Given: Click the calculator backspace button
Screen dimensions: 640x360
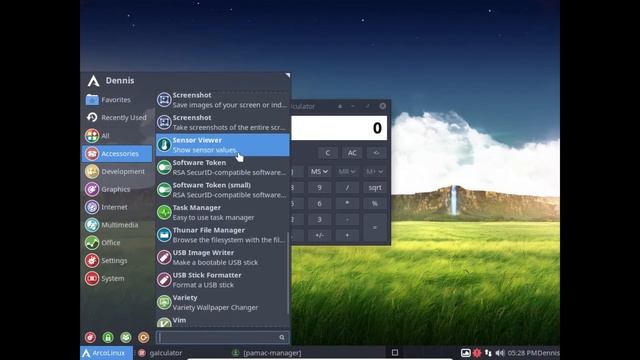Looking at the screenshot, I should [376, 153].
